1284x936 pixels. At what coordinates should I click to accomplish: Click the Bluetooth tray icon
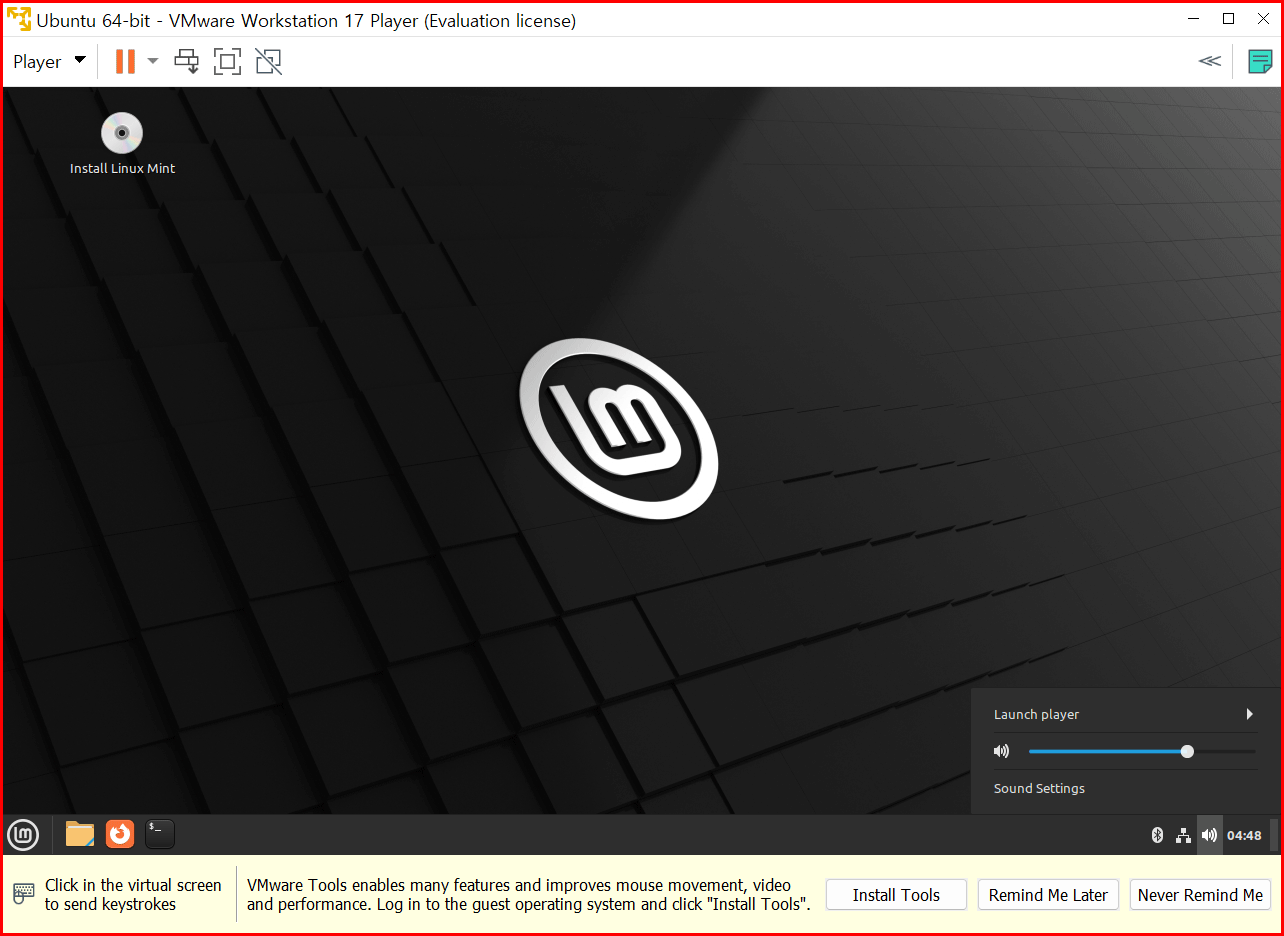tap(1158, 835)
